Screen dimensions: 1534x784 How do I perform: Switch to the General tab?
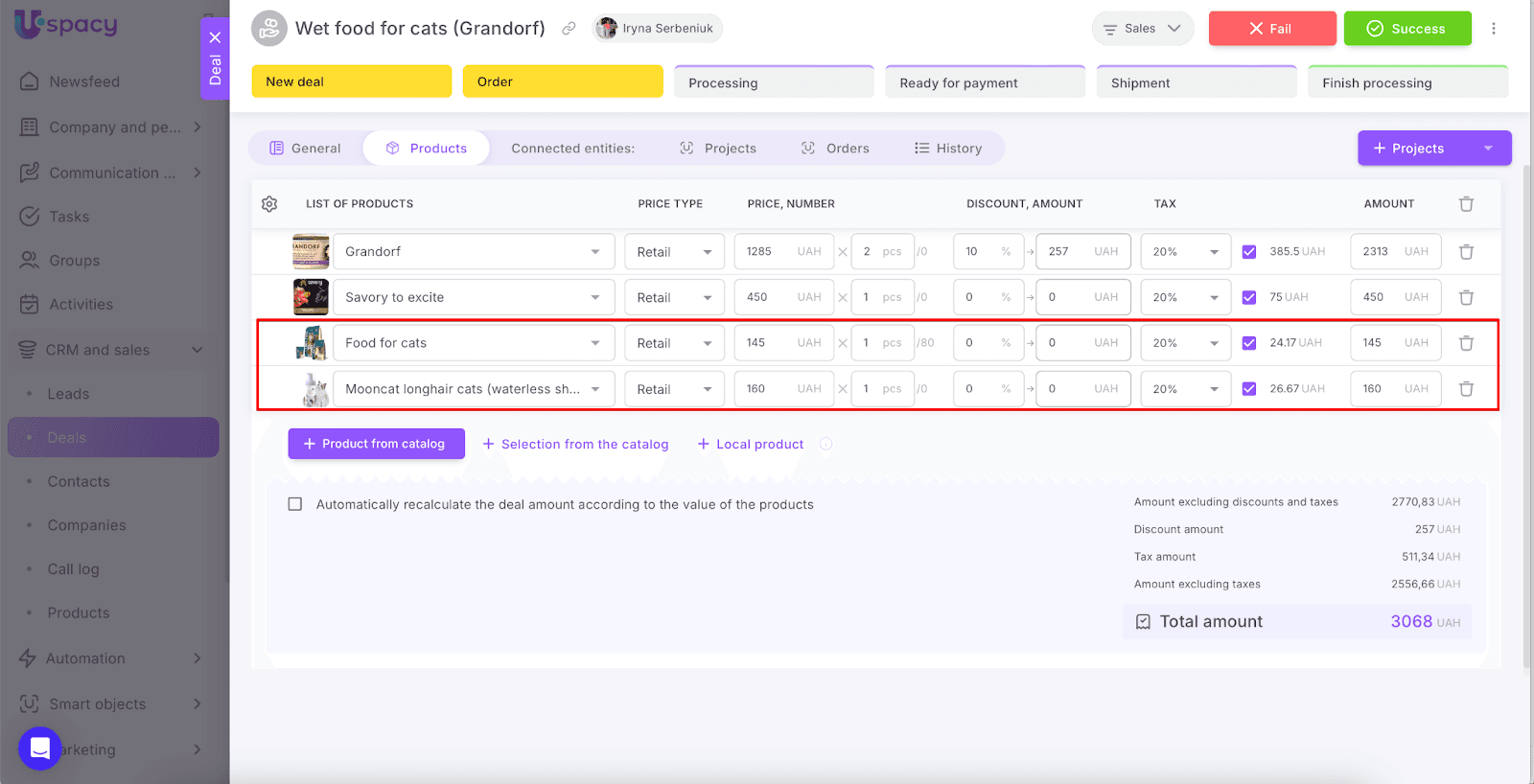305,149
